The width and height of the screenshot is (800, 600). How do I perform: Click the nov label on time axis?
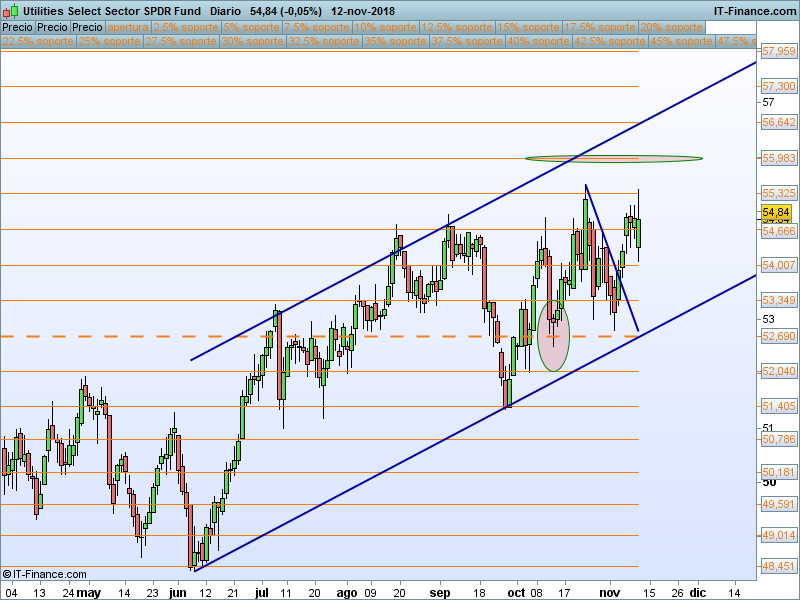click(x=610, y=593)
